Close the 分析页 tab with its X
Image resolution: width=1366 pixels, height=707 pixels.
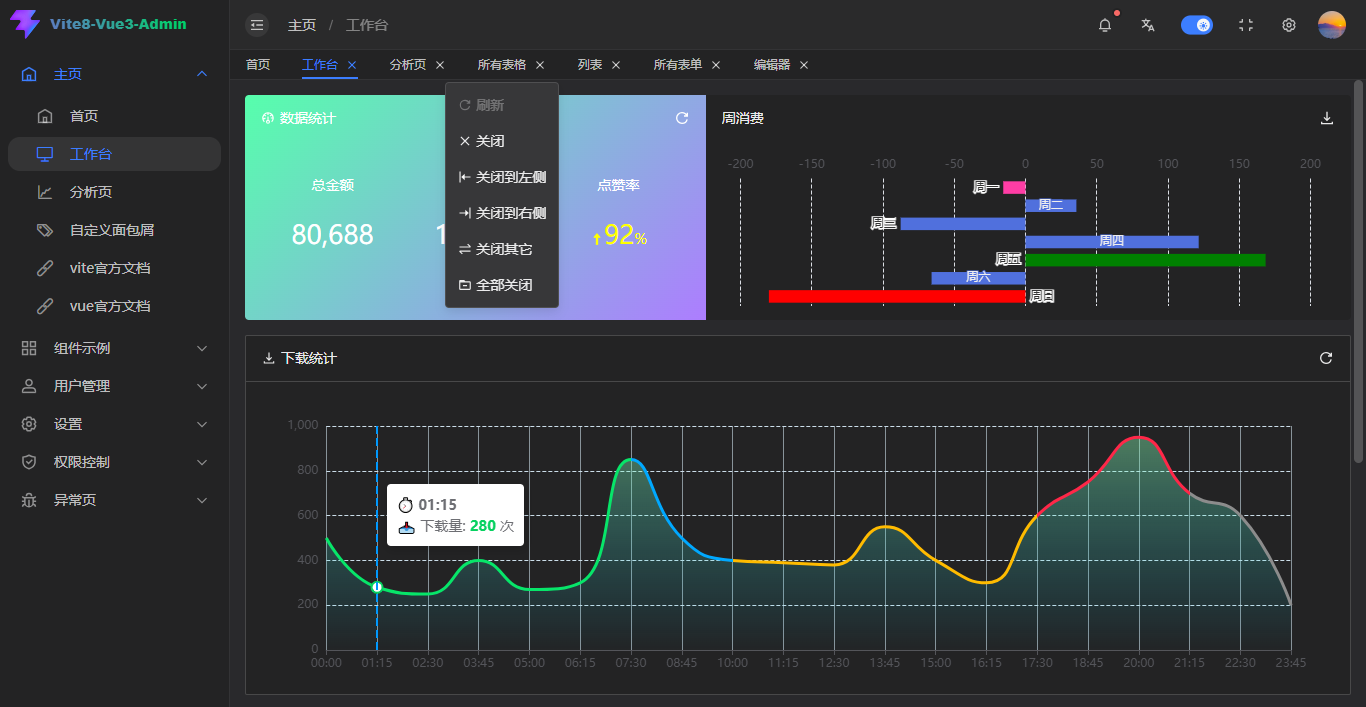pyautogui.click(x=440, y=65)
